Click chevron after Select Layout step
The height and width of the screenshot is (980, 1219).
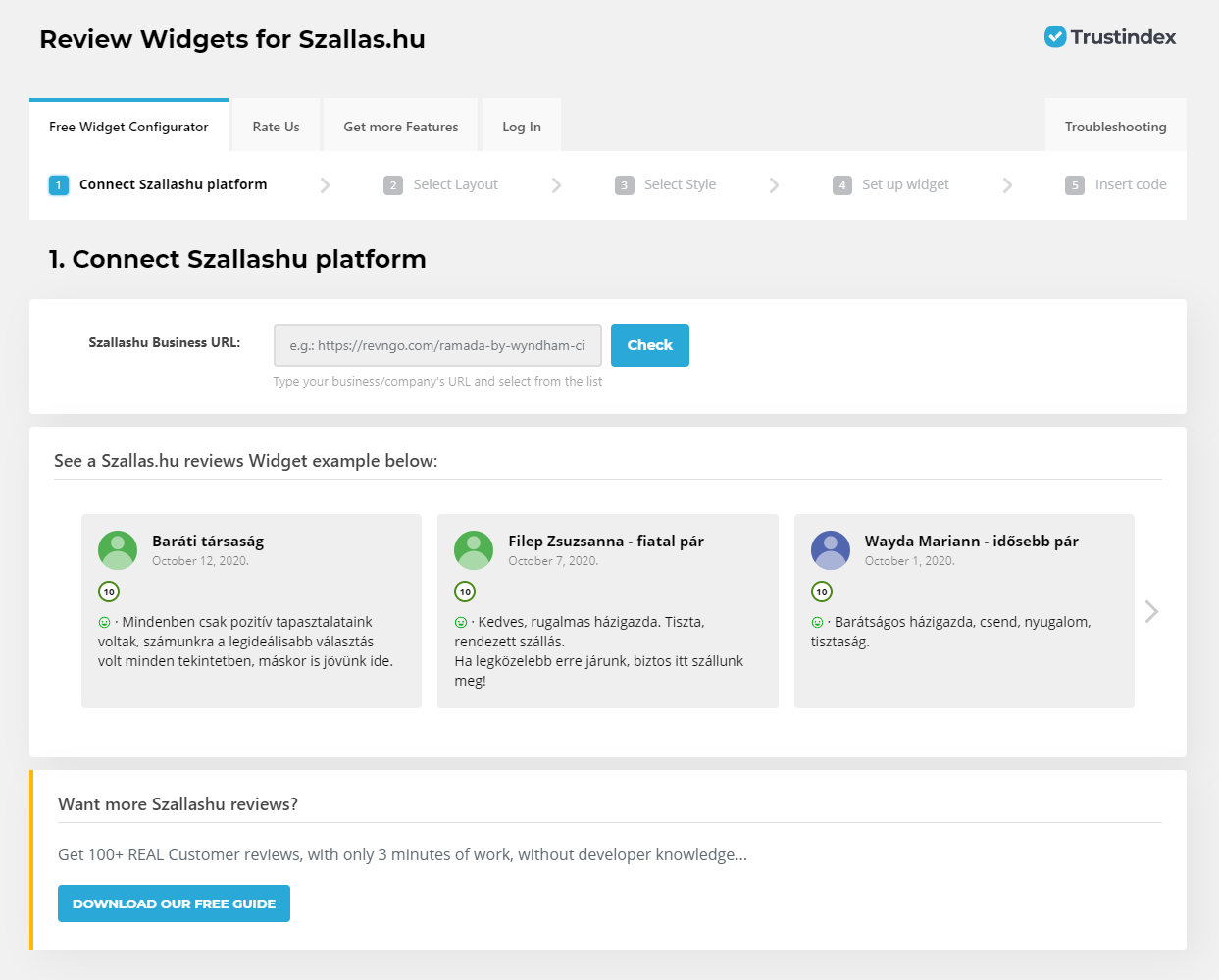557,185
